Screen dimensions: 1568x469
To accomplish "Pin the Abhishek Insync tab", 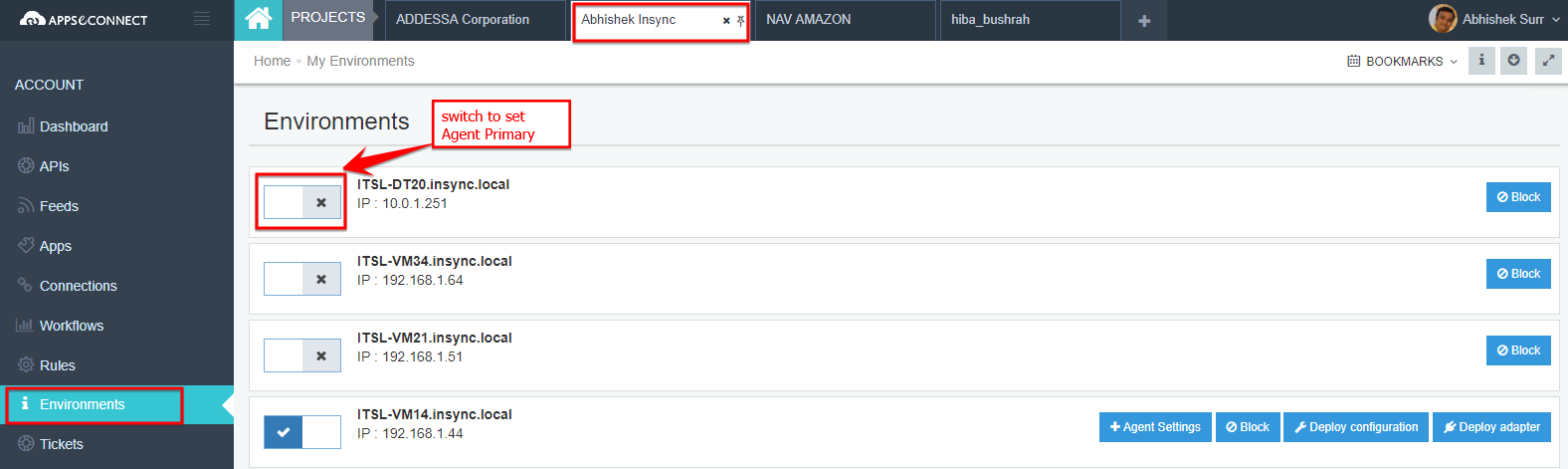I will pyautogui.click(x=740, y=20).
